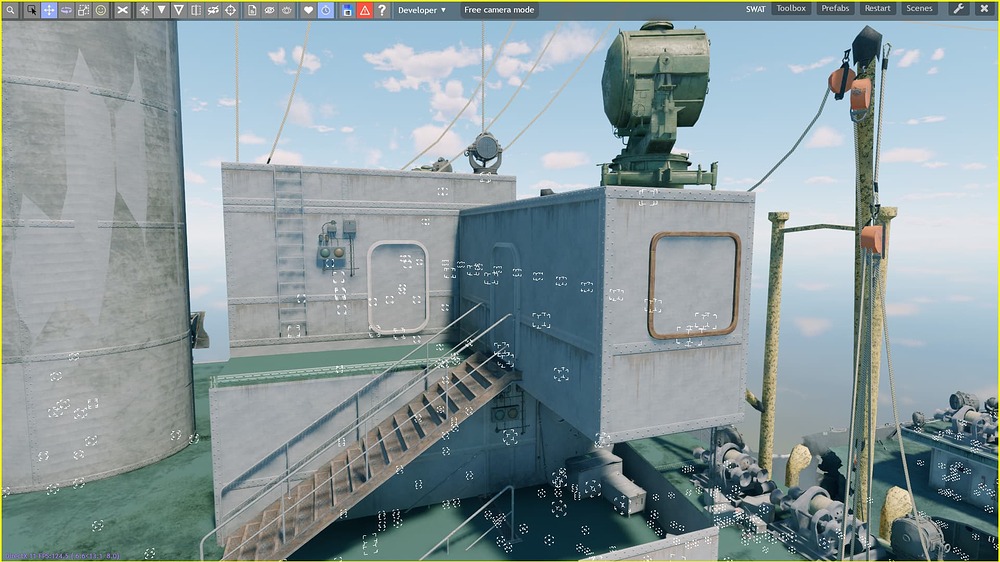Click the magnifier search icon
Screen dimensions: 1000x562
click(x=11, y=10)
